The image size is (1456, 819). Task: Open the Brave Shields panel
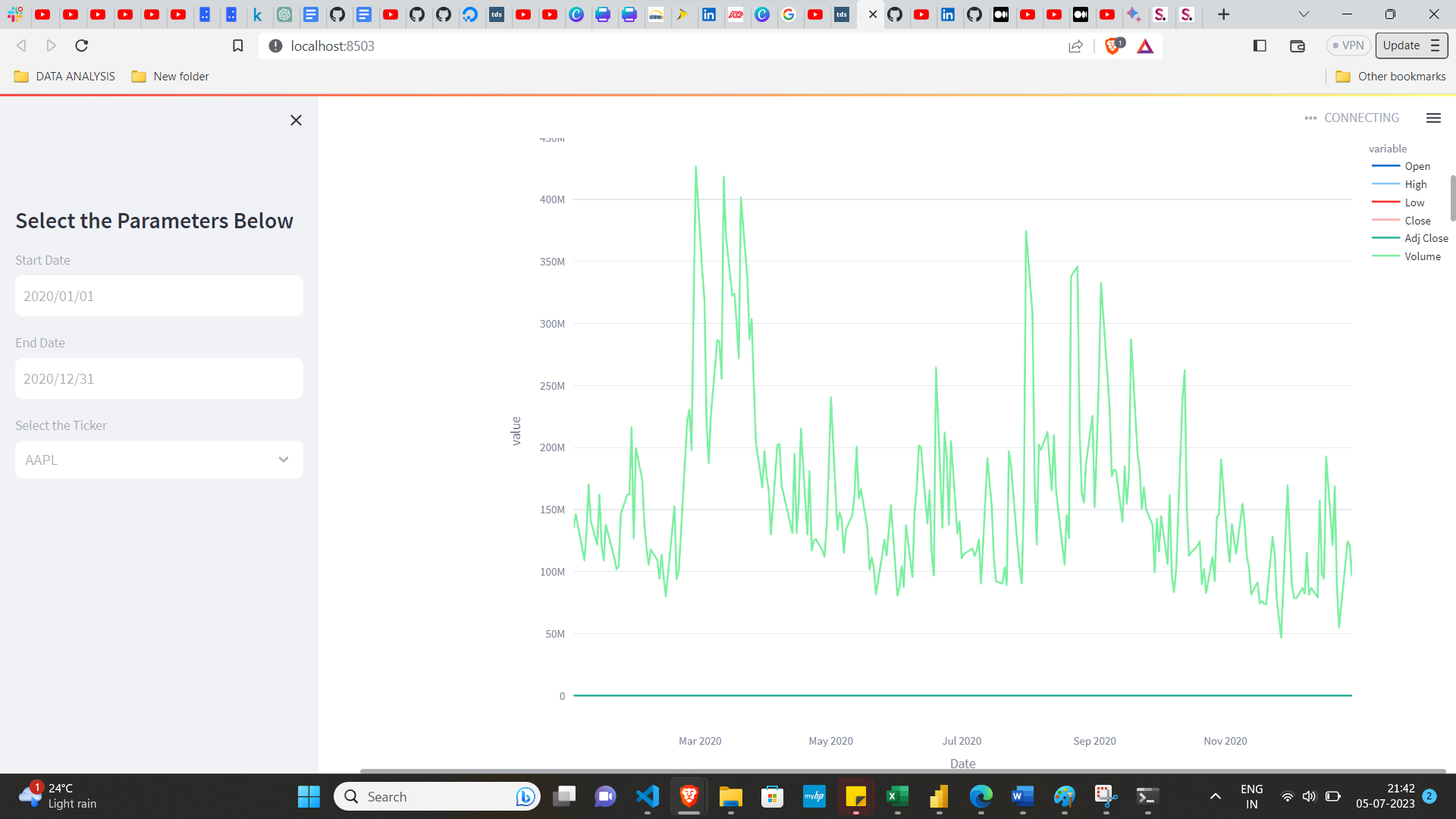pos(1113,45)
